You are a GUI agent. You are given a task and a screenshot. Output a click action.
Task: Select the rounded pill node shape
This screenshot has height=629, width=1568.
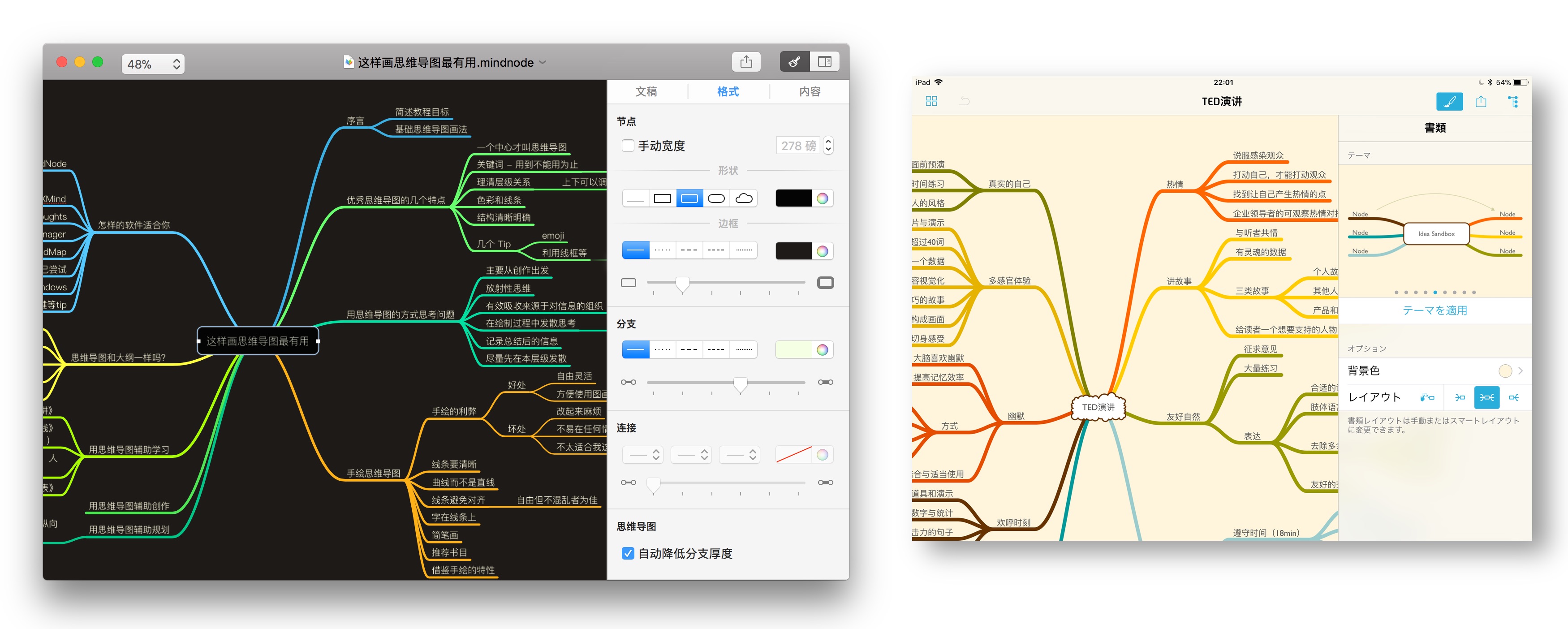click(717, 198)
